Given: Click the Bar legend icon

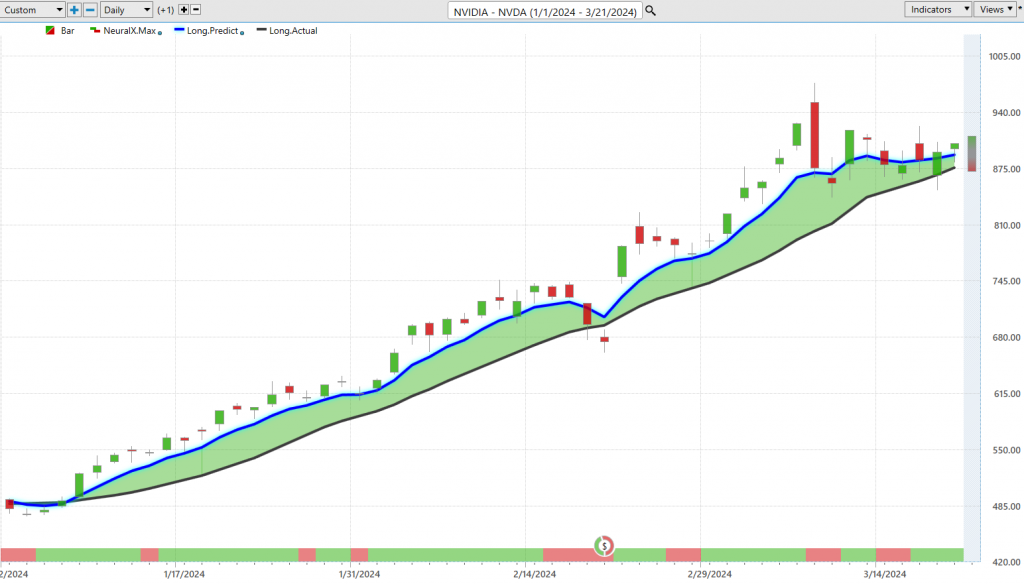Looking at the screenshot, I should tap(50, 31).
